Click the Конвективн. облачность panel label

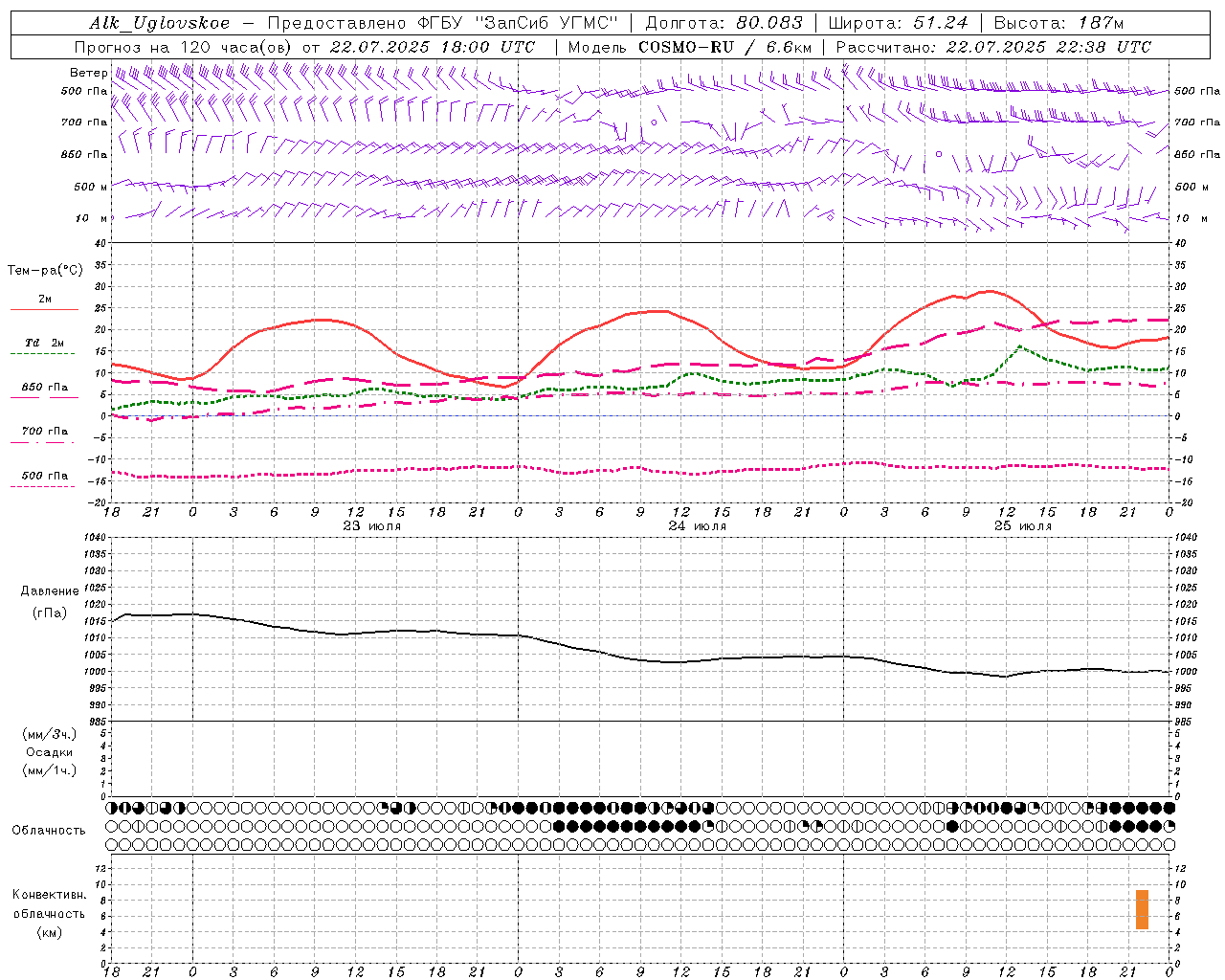tap(49, 904)
